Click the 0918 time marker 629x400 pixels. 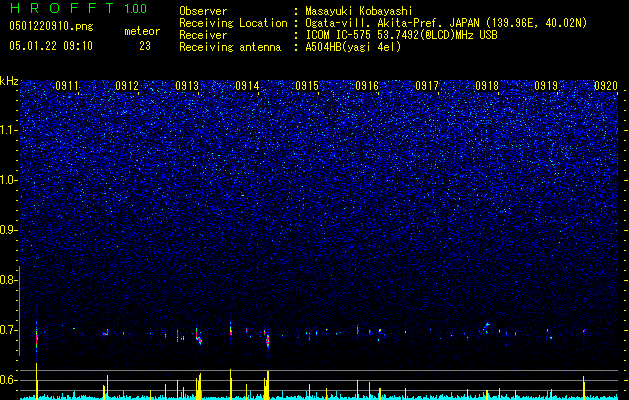coord(487,86)
